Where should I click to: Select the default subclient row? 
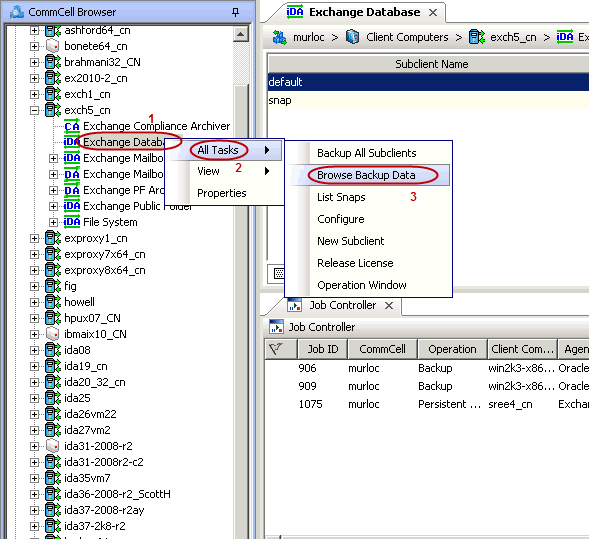click(x=428, y=82)
